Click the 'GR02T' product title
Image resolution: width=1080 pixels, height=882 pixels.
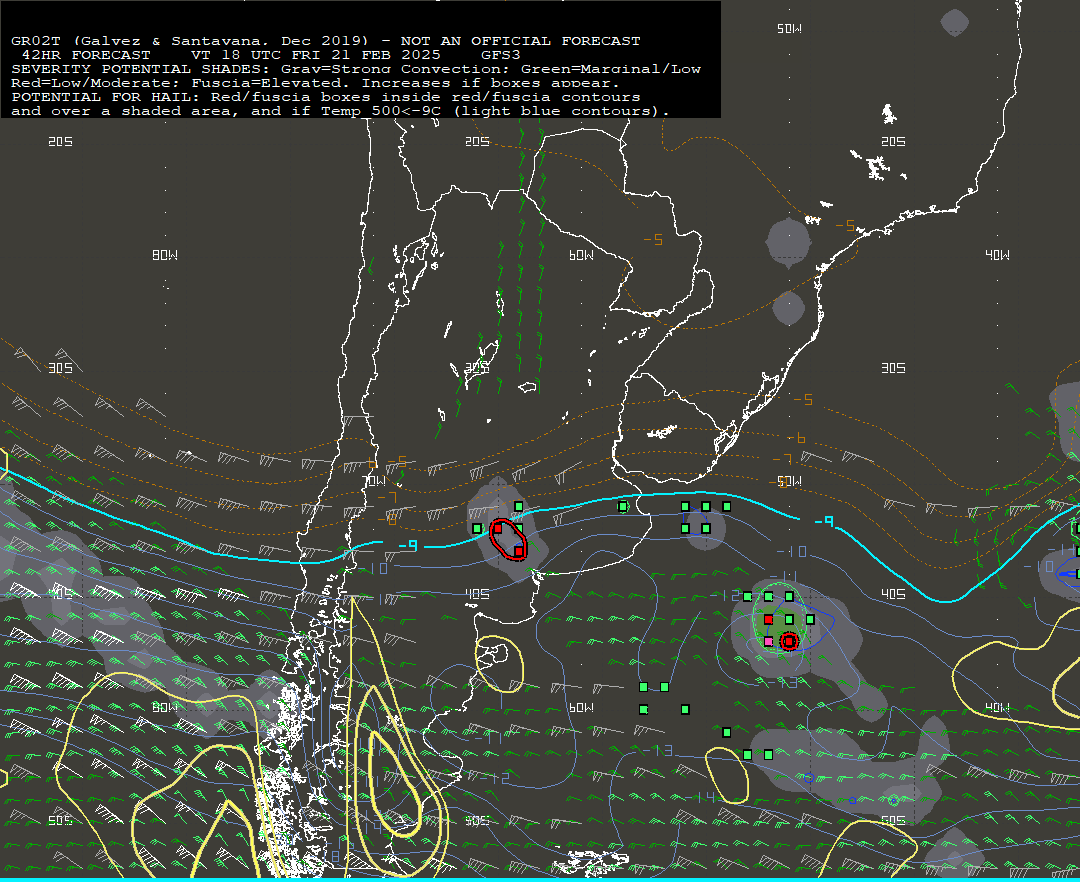coord(35,41)
